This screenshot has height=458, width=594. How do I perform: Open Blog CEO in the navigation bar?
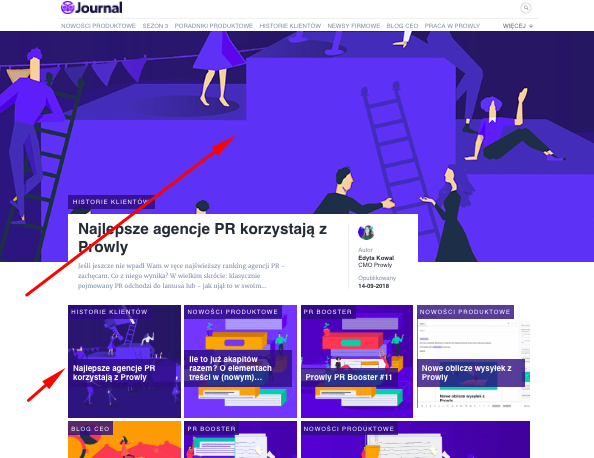pos(402,26)
